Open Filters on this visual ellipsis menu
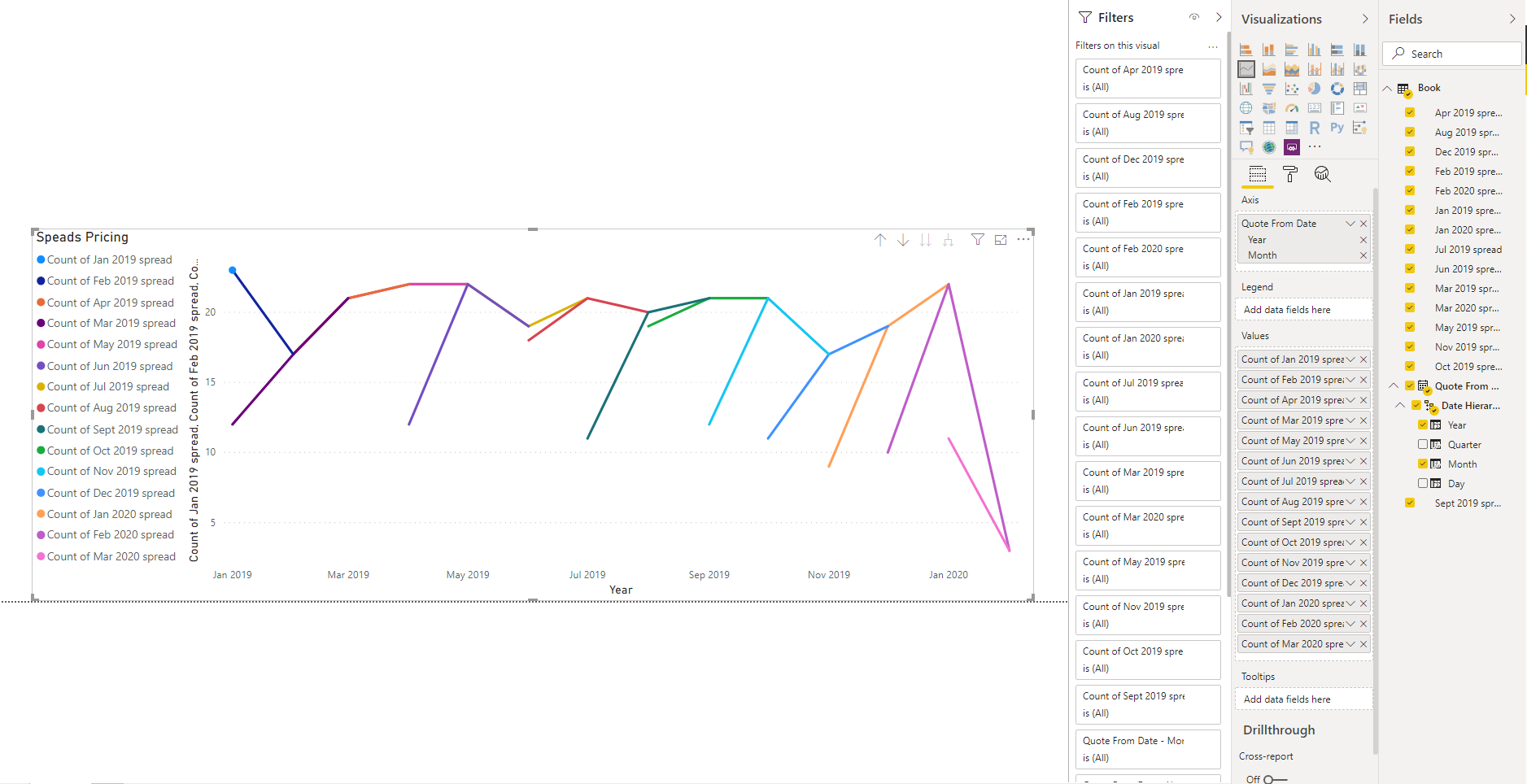This screenshot has width=1527, height=784. point(1213,46)
